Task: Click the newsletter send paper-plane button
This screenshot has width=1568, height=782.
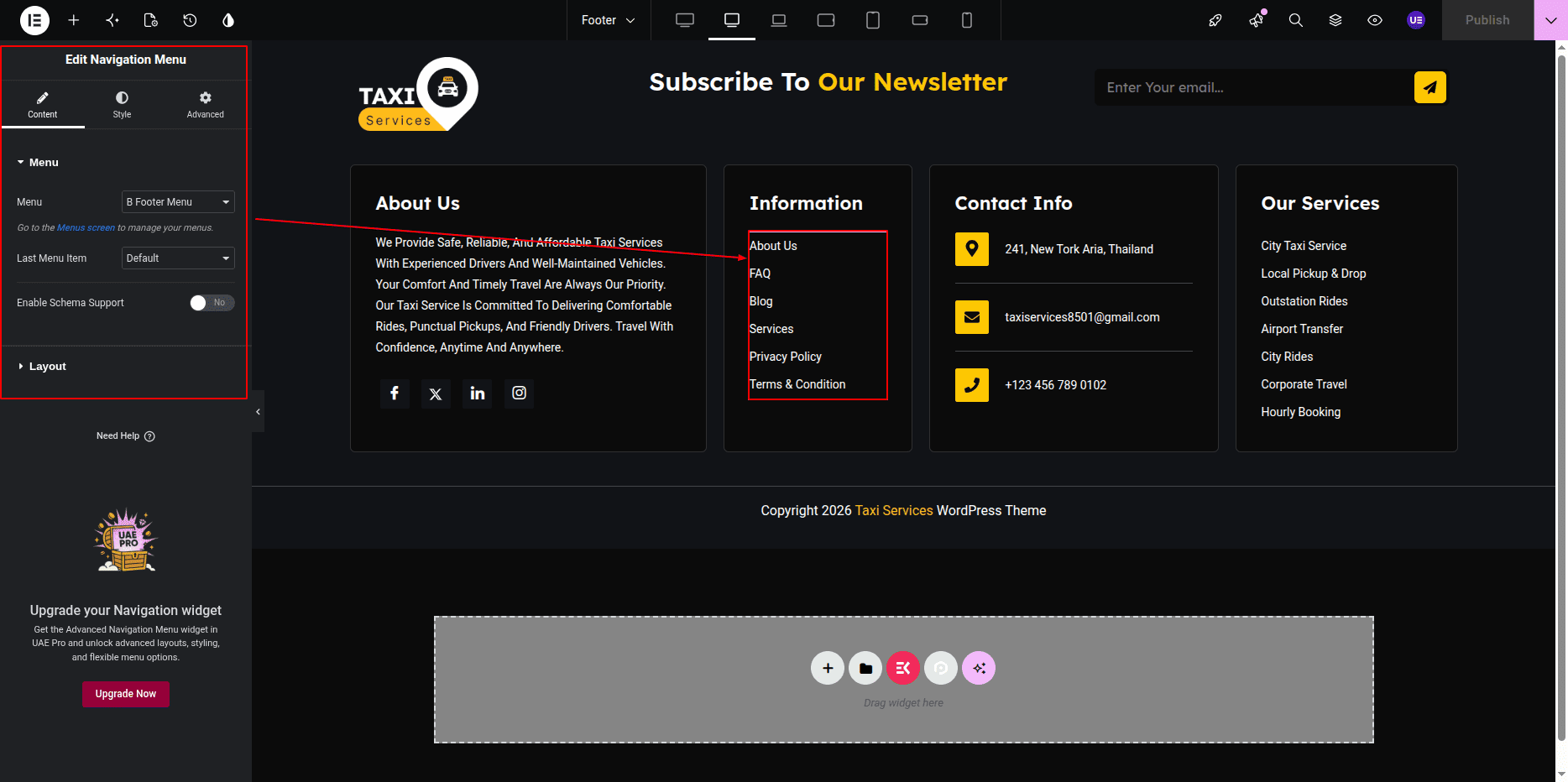Action: 1430,87
